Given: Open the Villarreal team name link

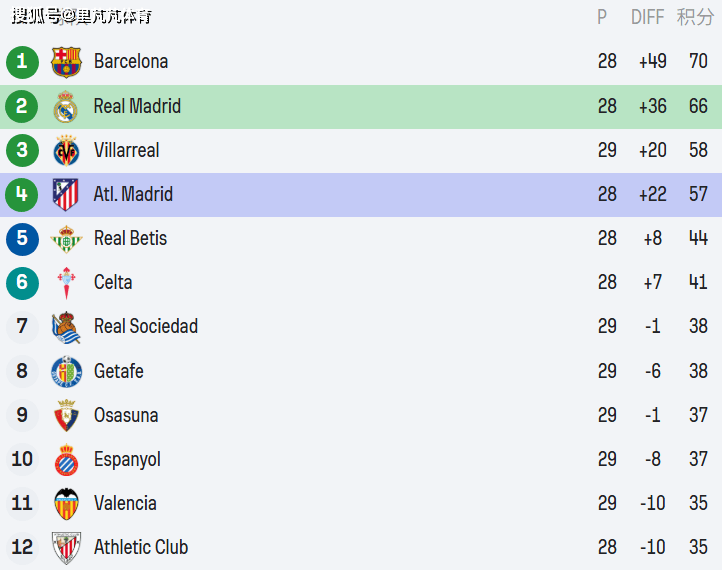Looking at the screenshot, I should (126, 150).
